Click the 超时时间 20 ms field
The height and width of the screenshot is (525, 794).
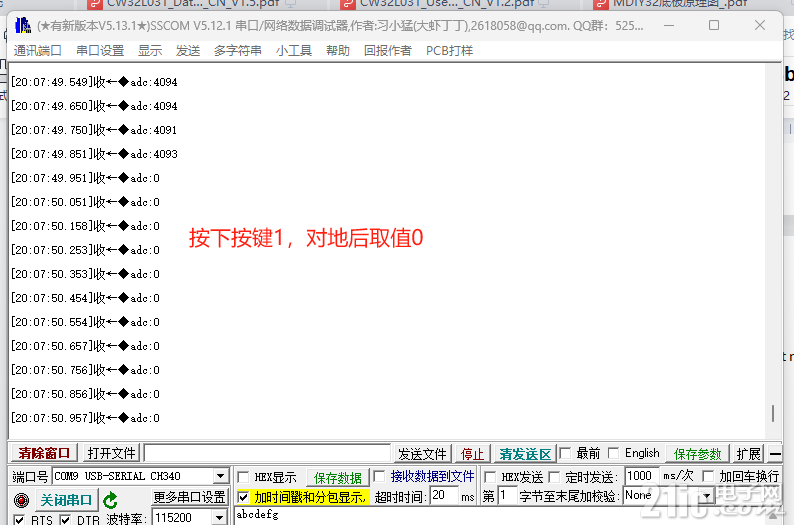click(x=445, y=495)
